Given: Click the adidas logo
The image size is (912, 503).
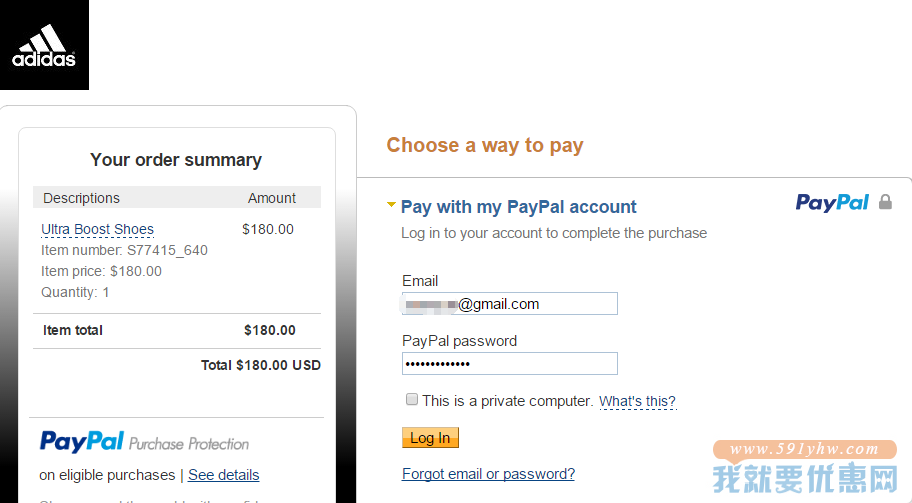Looking at the screenshot, I should pyautogui.click(x=44, y=45).
